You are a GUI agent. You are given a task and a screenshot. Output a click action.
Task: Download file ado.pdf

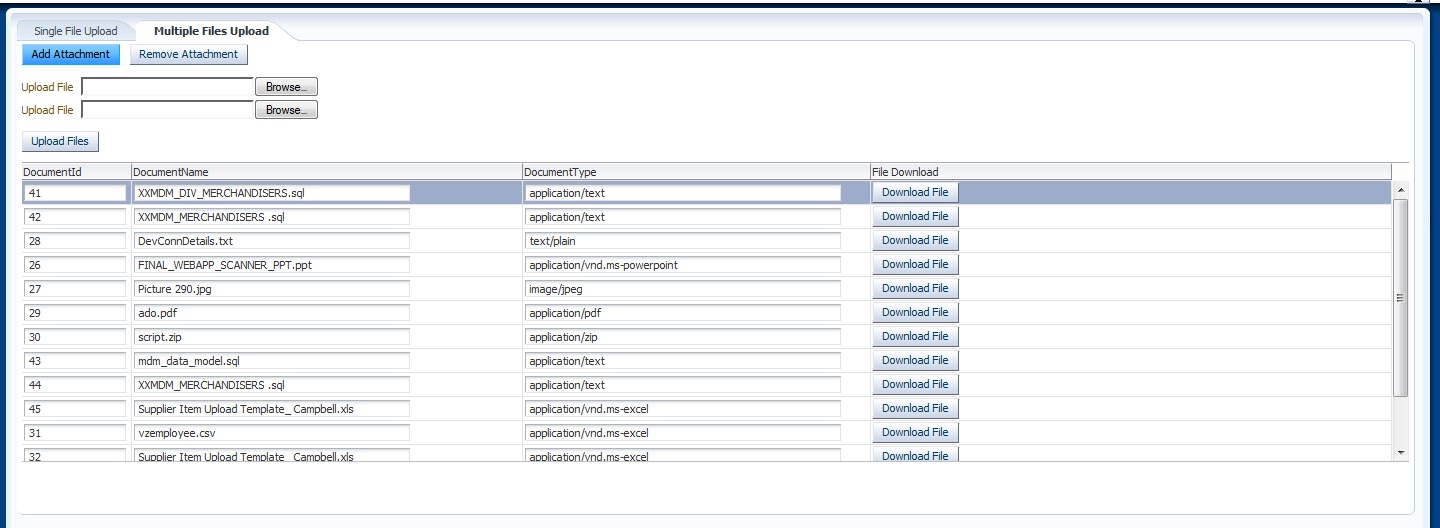915,312
